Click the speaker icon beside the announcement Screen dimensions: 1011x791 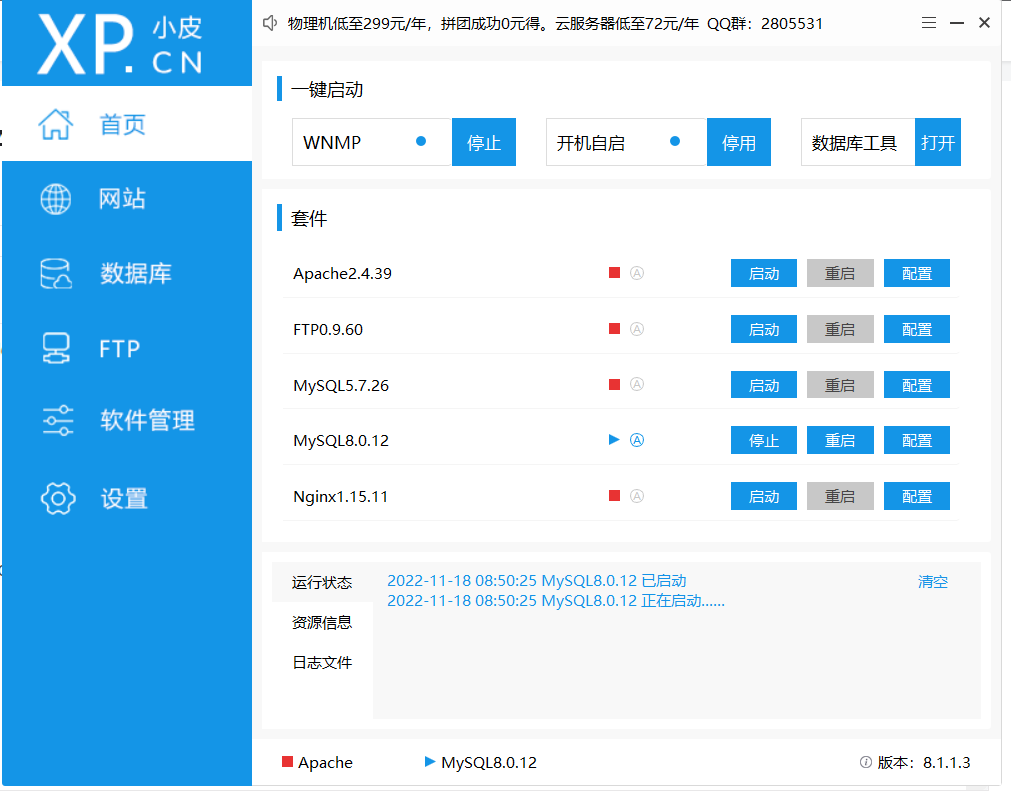click(269, 22)
